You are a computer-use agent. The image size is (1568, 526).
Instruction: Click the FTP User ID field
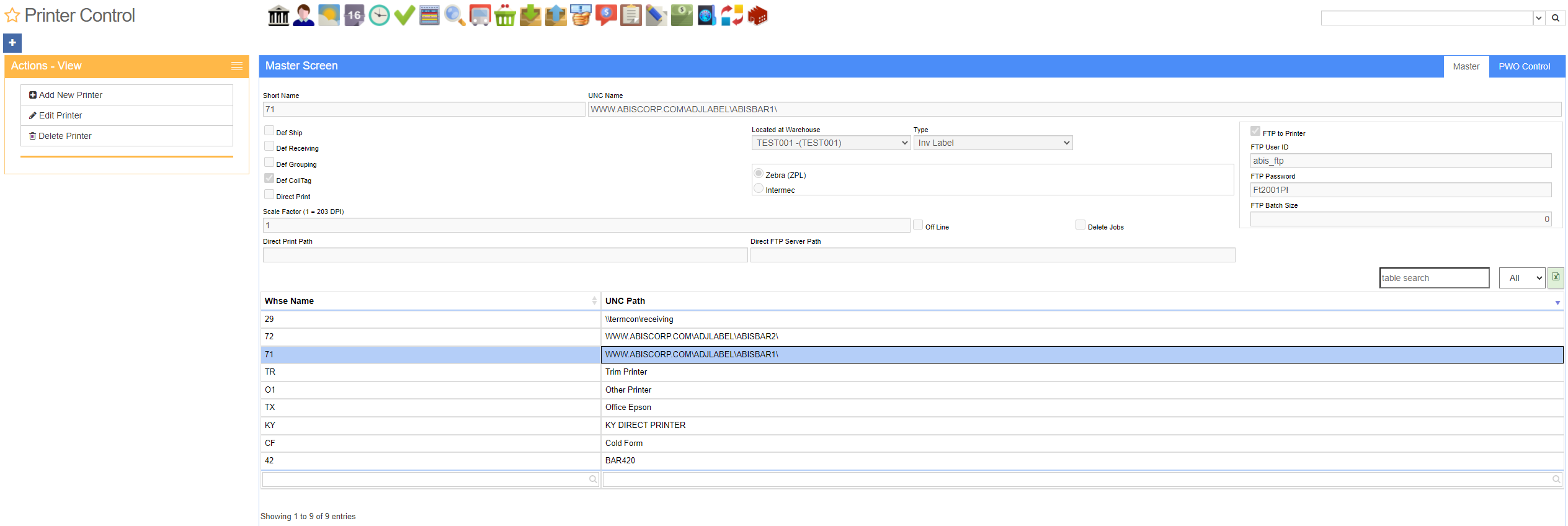tap(1401, 161)
